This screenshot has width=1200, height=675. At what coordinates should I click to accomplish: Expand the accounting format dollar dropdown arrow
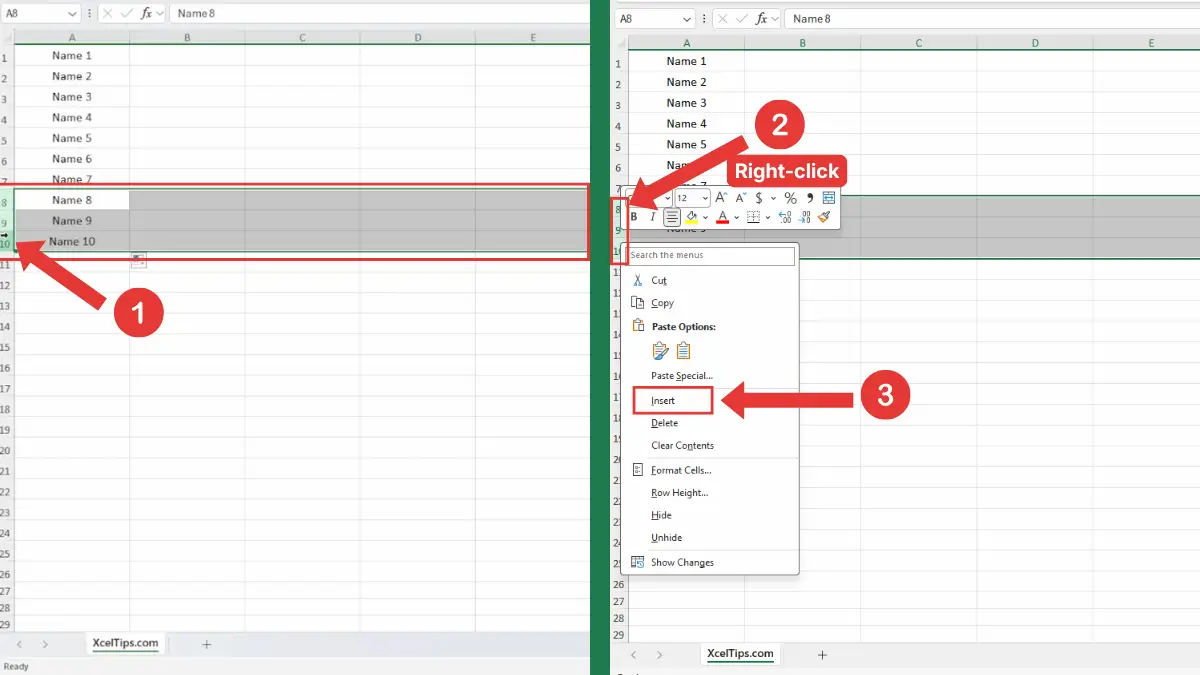[x=773, y=198]
